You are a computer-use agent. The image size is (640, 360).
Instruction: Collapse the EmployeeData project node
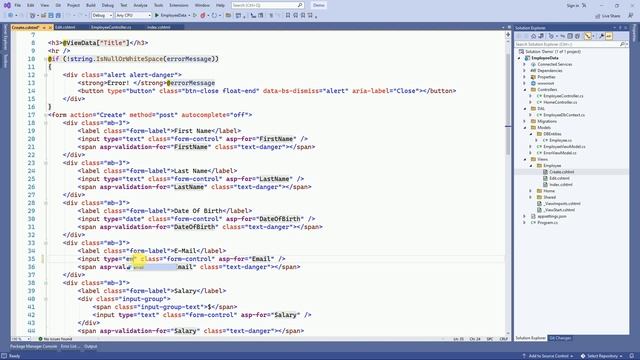point(520,58)
